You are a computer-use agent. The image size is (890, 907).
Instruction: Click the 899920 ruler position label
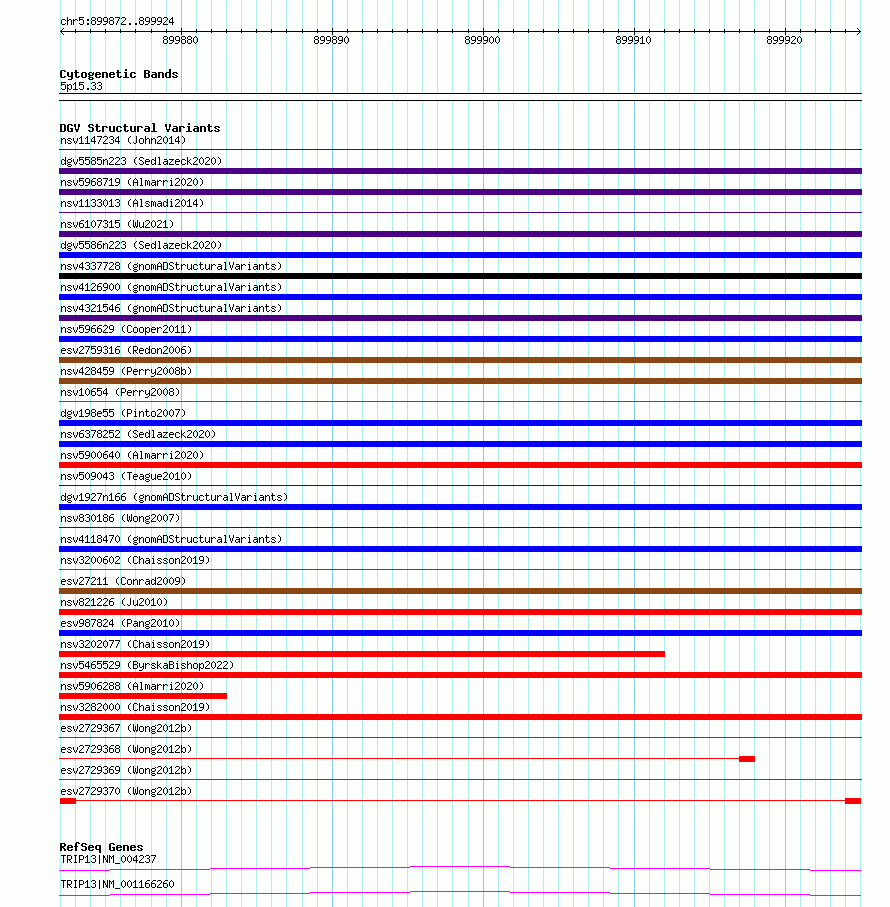tap(784, 40)
